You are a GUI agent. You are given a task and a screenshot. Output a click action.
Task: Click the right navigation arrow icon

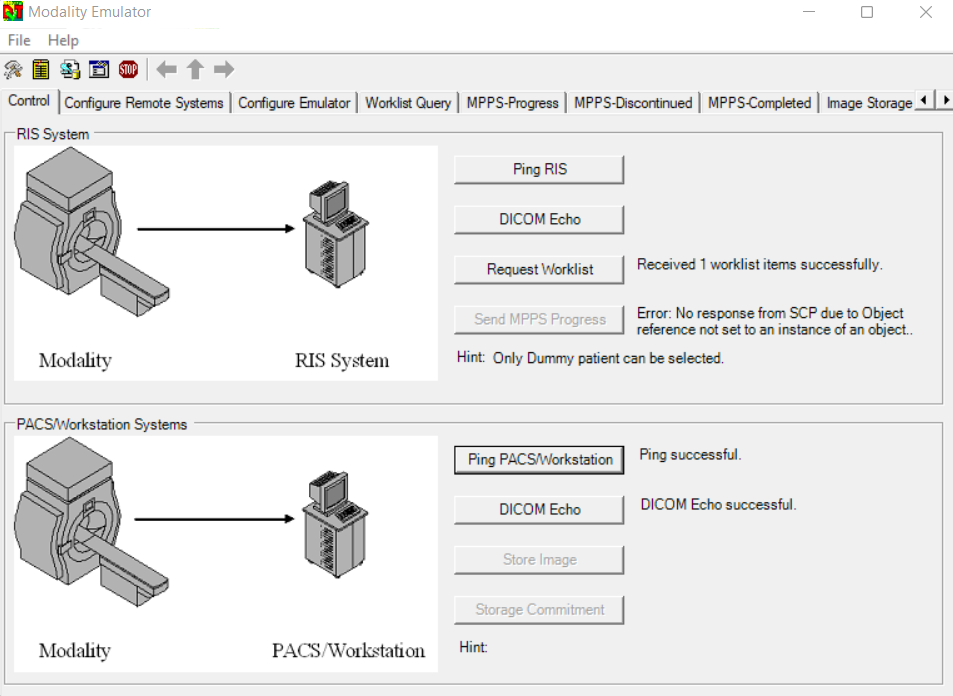pos(223,69)
